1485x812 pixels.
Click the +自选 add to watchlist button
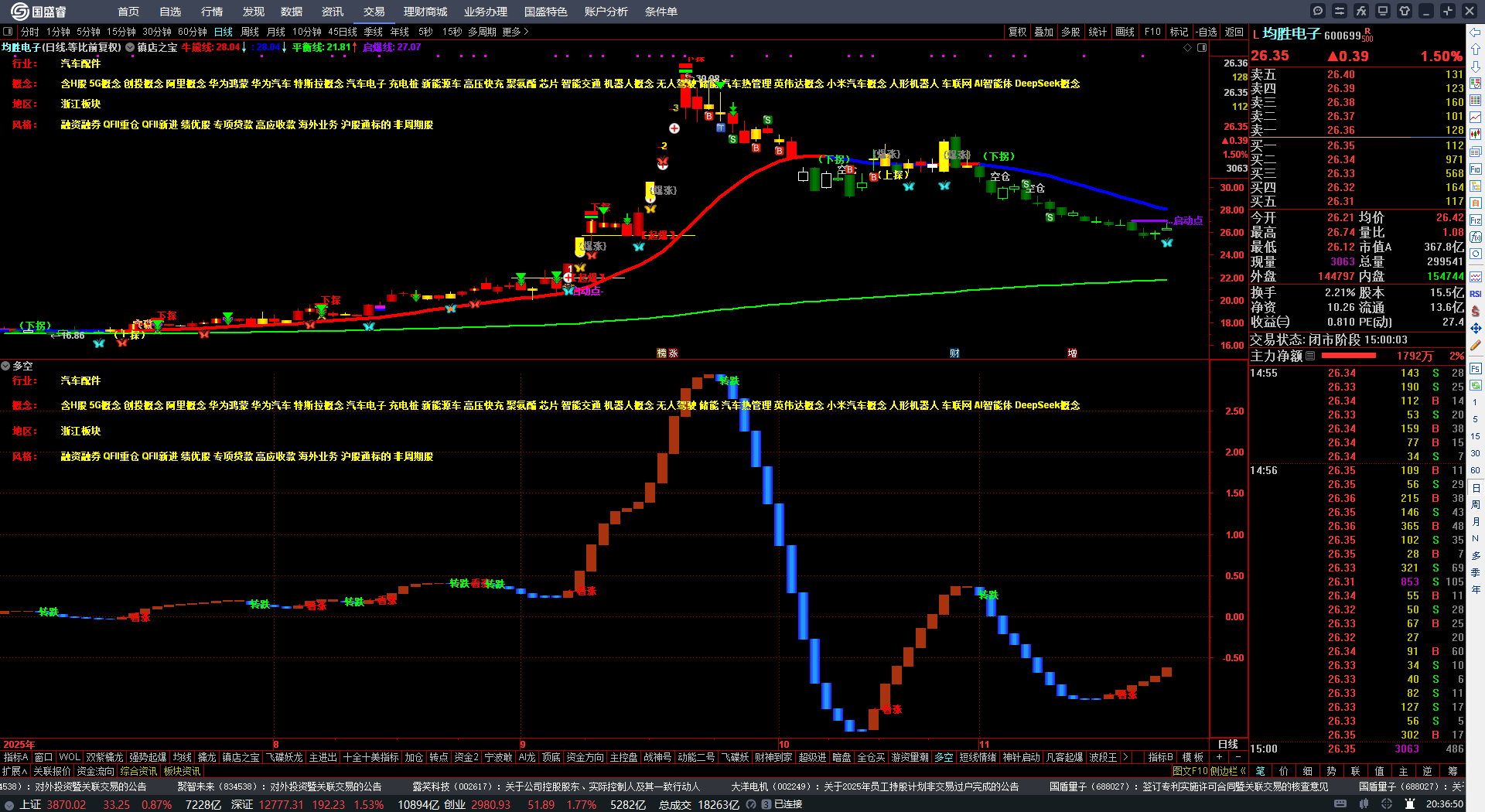(x=1206, y=32)
